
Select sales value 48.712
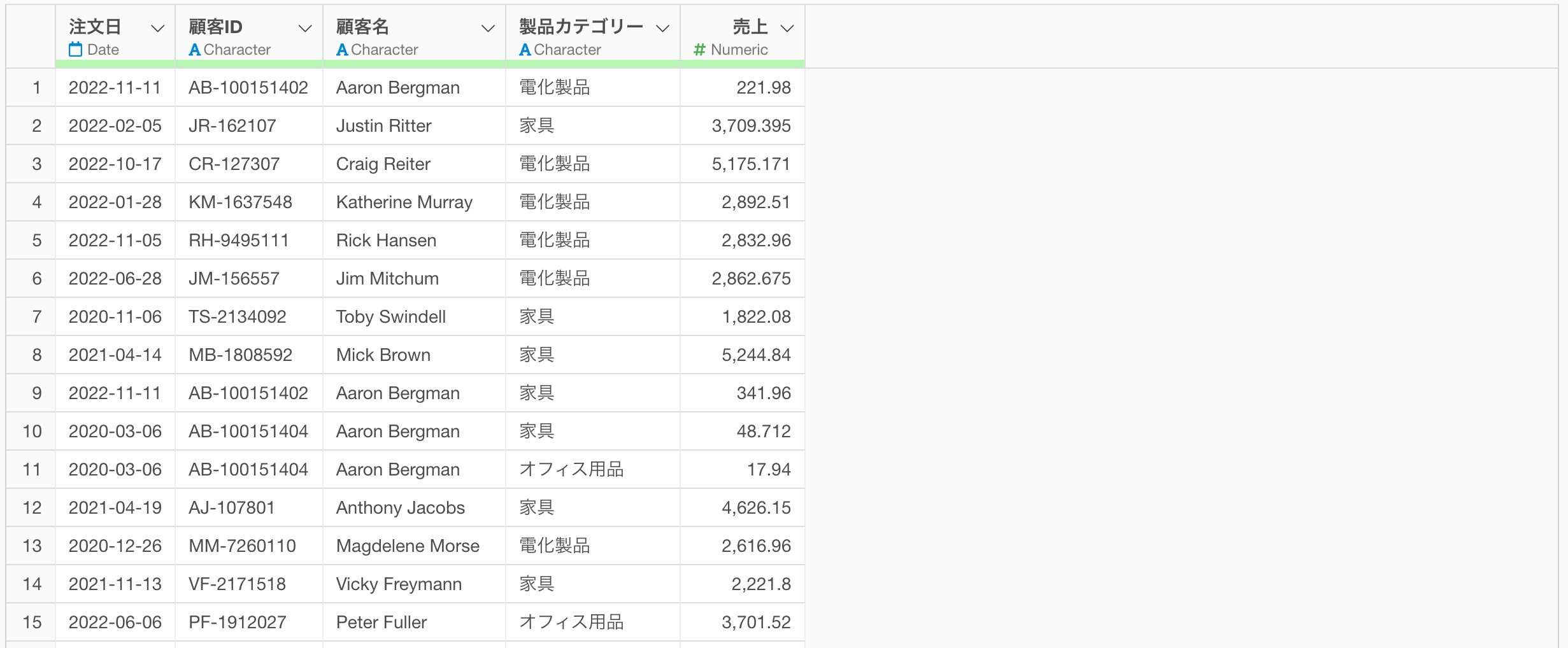click(764, 432)
